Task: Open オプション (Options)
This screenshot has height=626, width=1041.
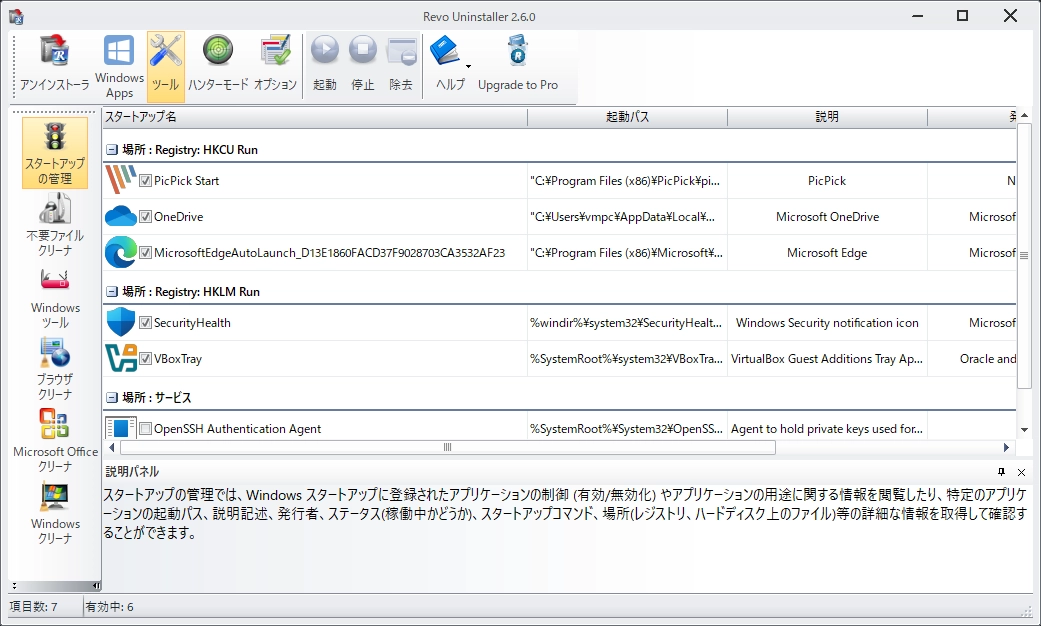Action: coord(275,64)
